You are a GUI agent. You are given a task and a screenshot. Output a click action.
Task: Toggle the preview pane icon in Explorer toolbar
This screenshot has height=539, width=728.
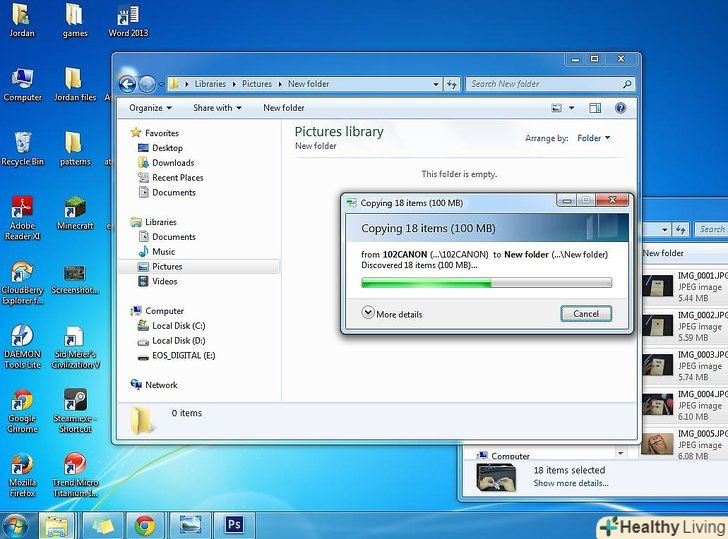point(595,108)
